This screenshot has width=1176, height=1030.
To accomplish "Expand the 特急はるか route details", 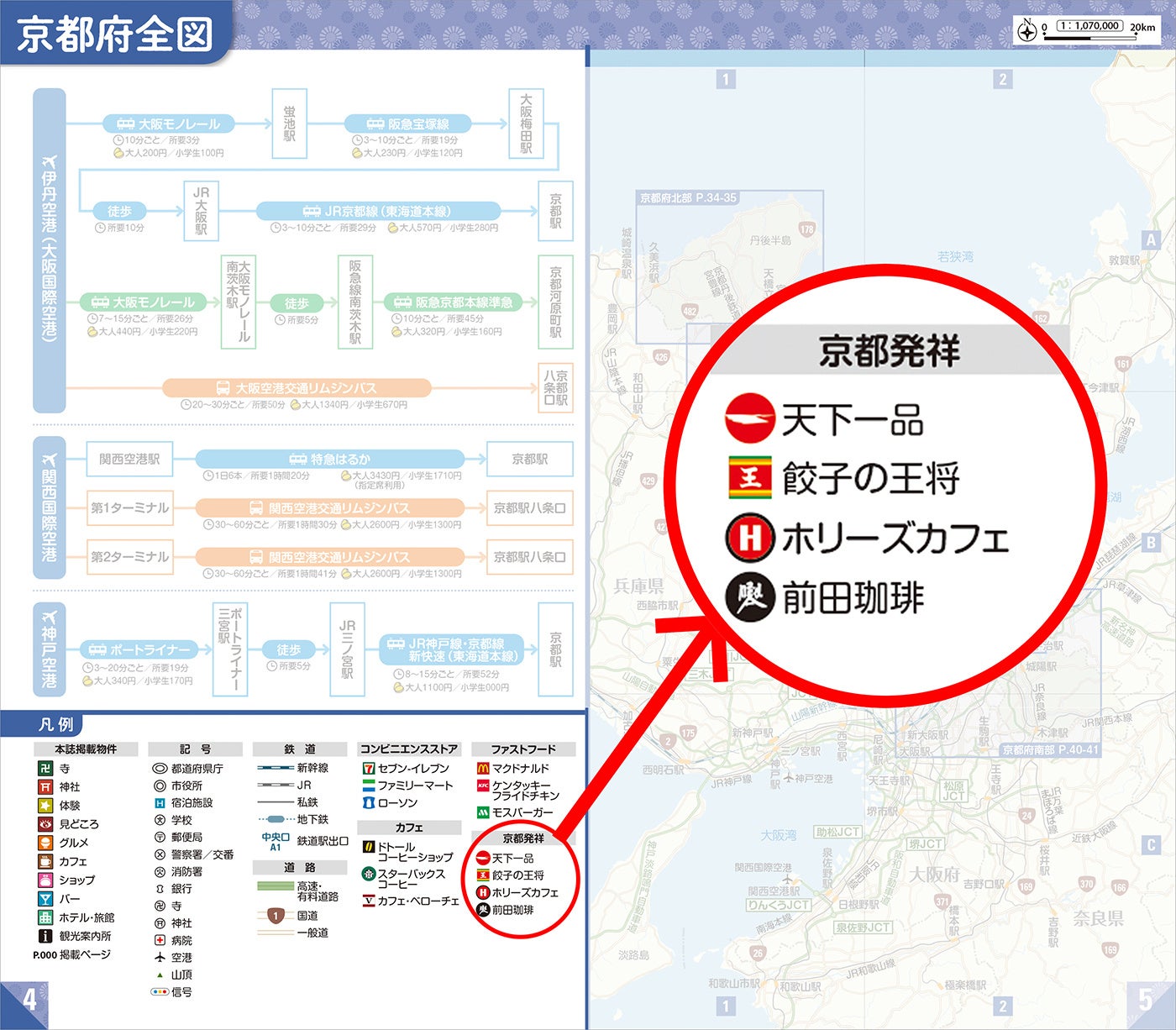I will coord(328,459).
